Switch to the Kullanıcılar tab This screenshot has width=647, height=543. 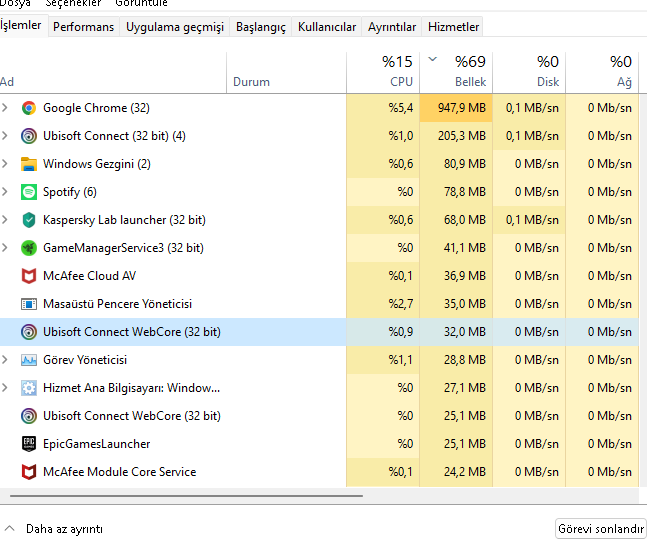click(x=327, y=27)
